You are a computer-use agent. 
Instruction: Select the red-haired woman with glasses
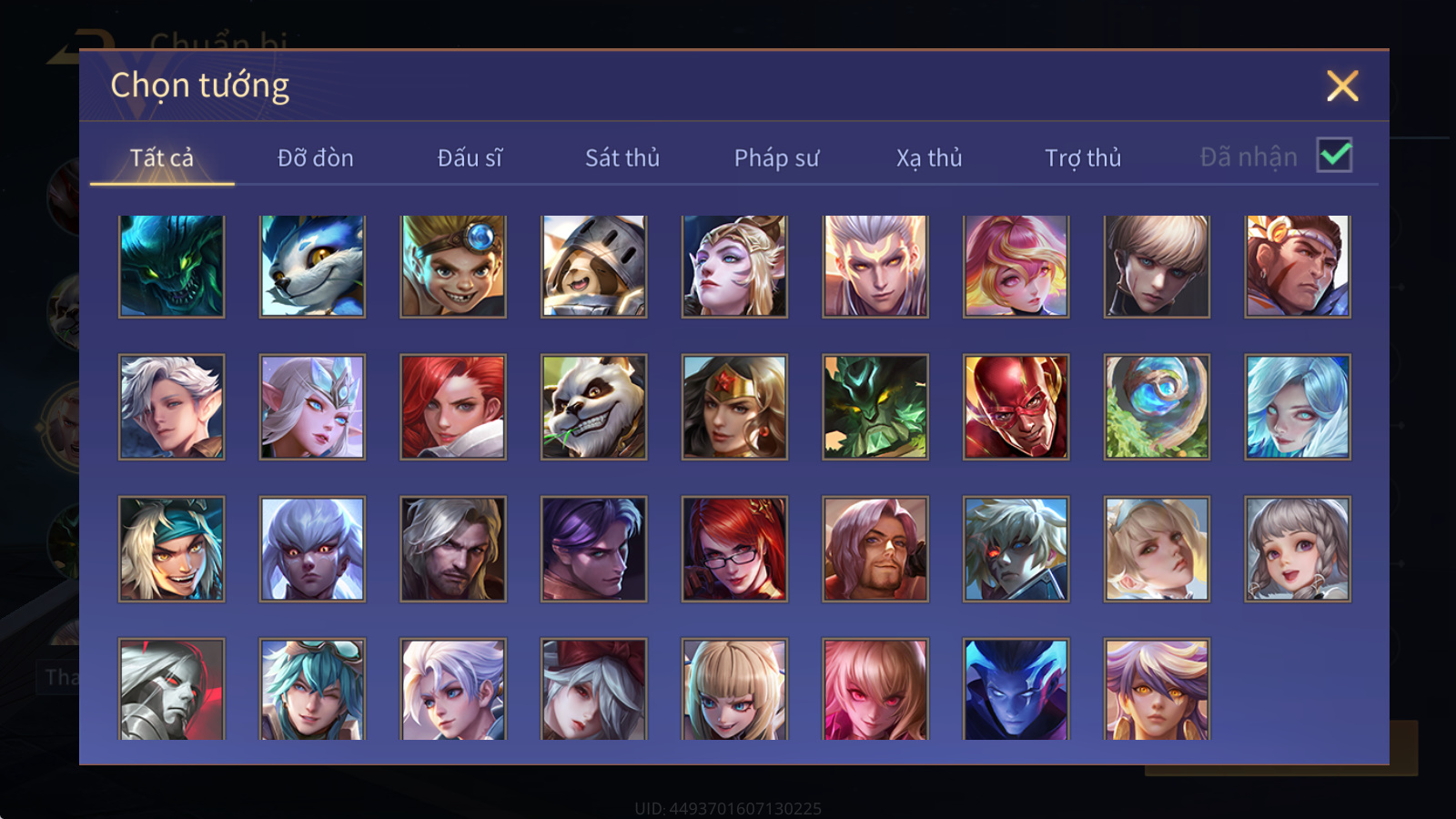734,549
